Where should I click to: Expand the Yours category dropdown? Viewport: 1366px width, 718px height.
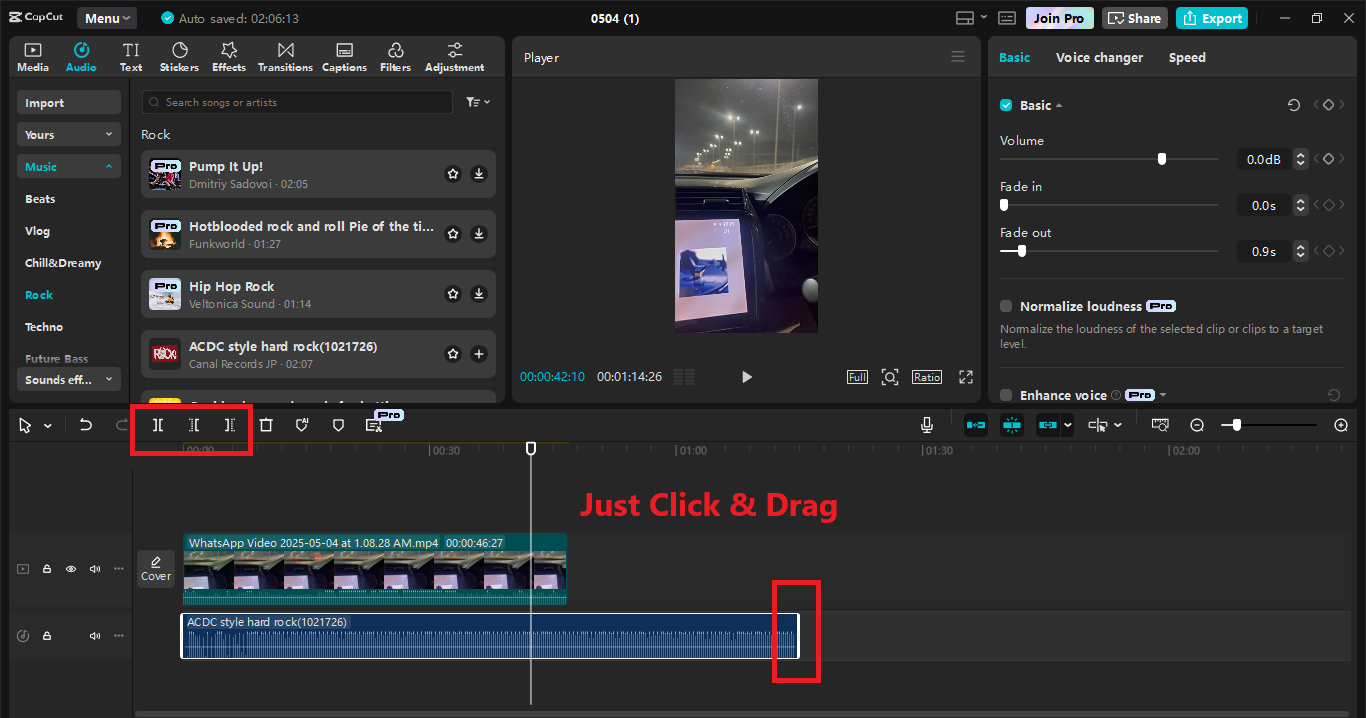coord(68,135)
